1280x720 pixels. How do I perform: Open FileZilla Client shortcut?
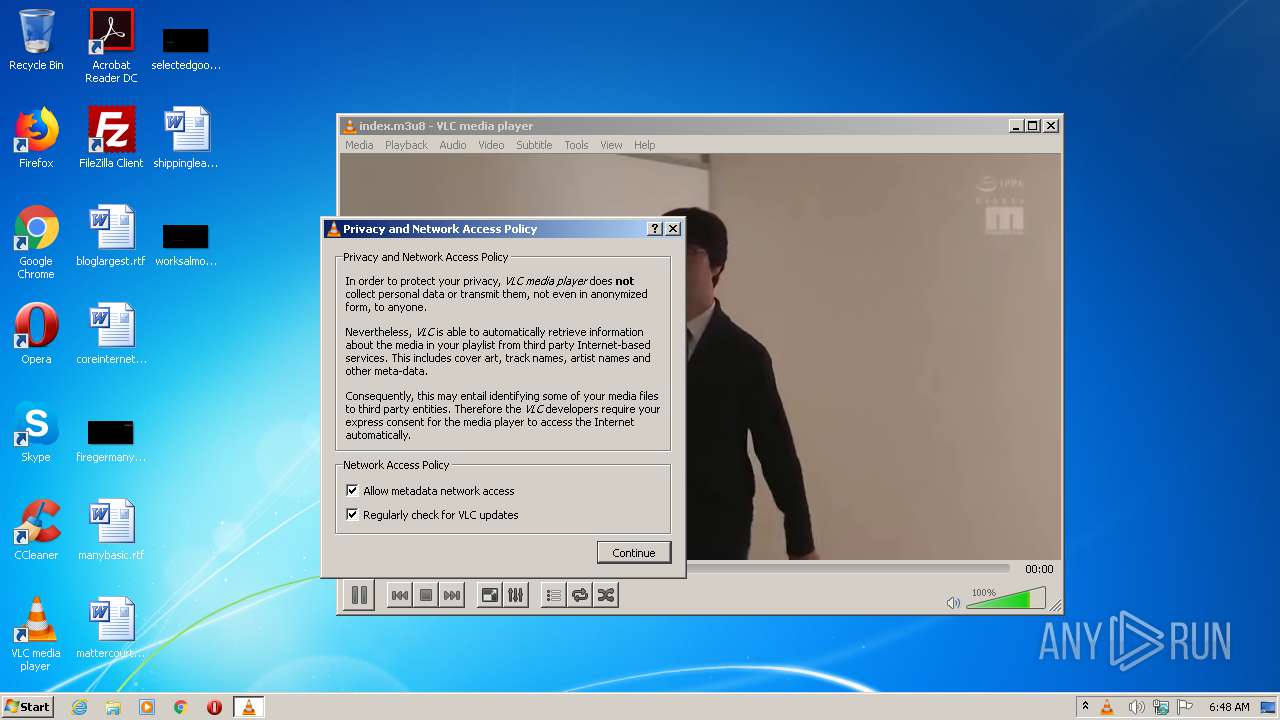pyautogui.click(x=111, y=138)
